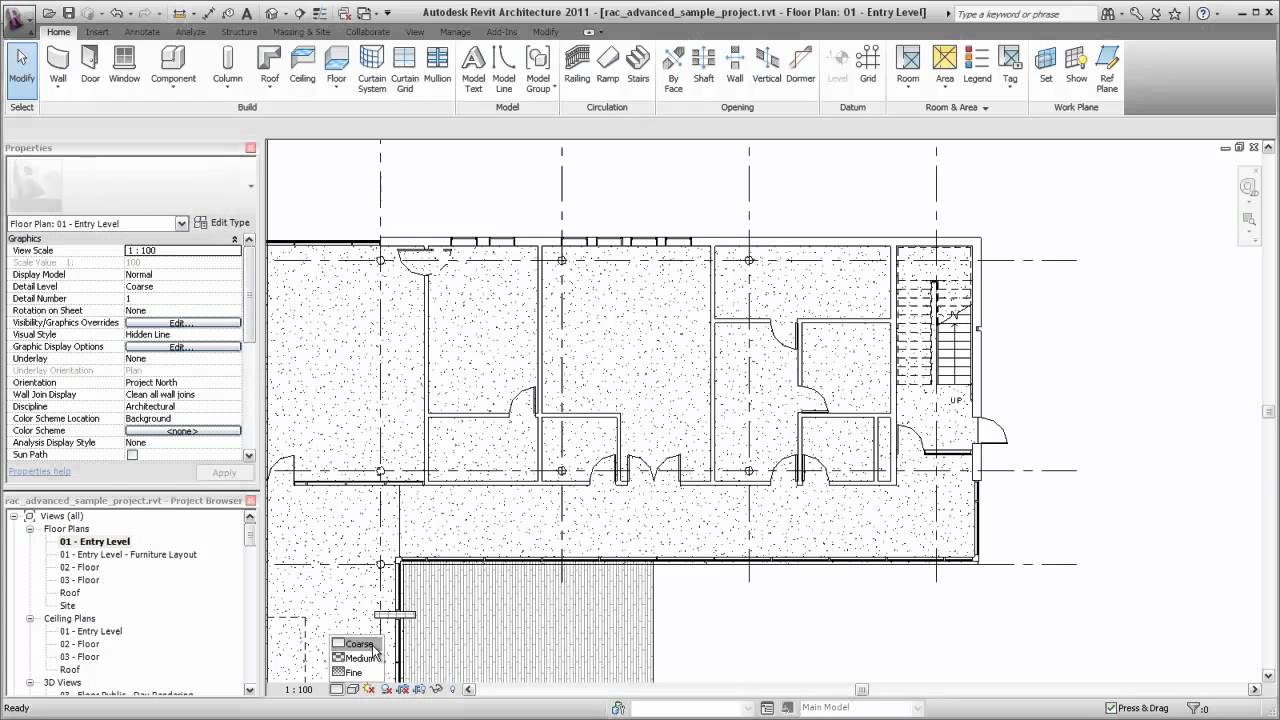Open the Massing & Site ribbon tab
The height and width of the screenshot is (720, 1280).
pyautogui.click(x=301, y=32)
